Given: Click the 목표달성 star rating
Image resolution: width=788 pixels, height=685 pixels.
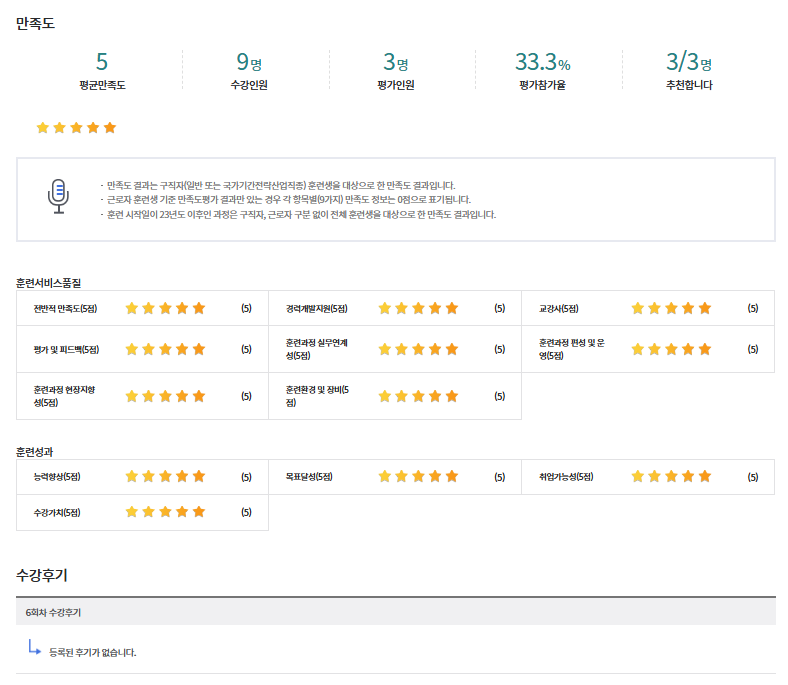Looking at the screenshot, I should tap(418, 477).
